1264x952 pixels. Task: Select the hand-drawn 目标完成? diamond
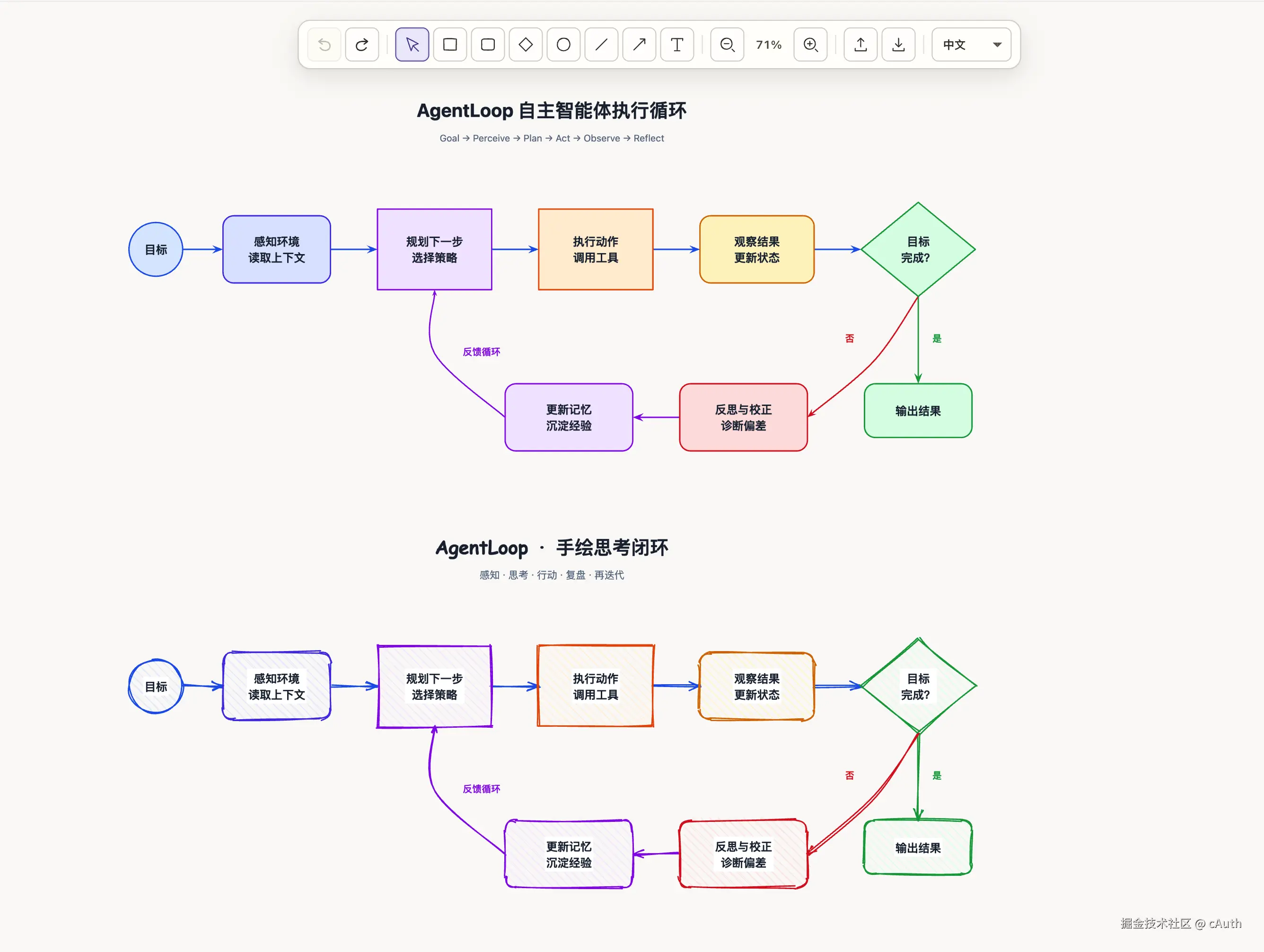pos(918,686)
